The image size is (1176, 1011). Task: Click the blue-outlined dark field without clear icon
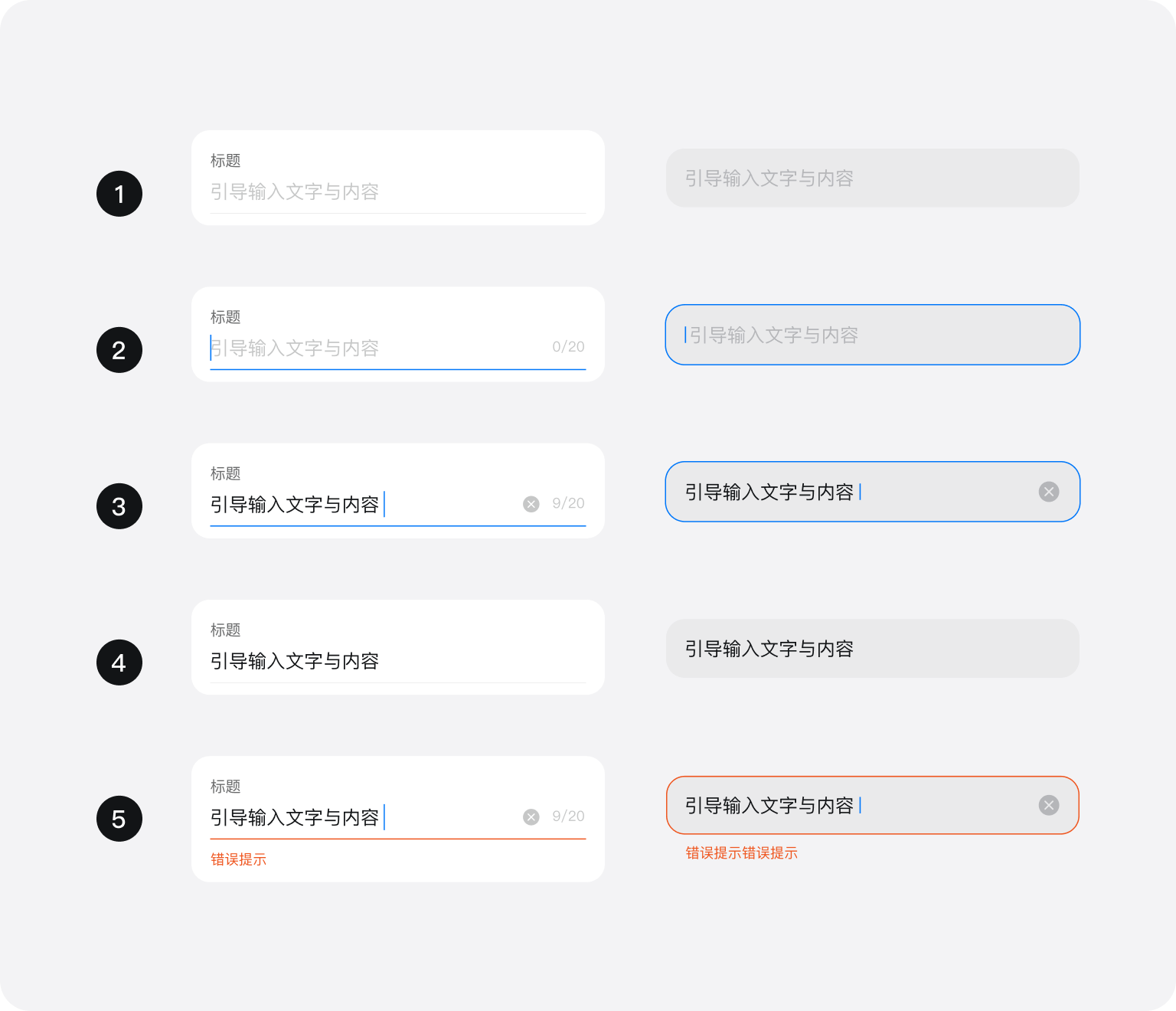point(872,335)
